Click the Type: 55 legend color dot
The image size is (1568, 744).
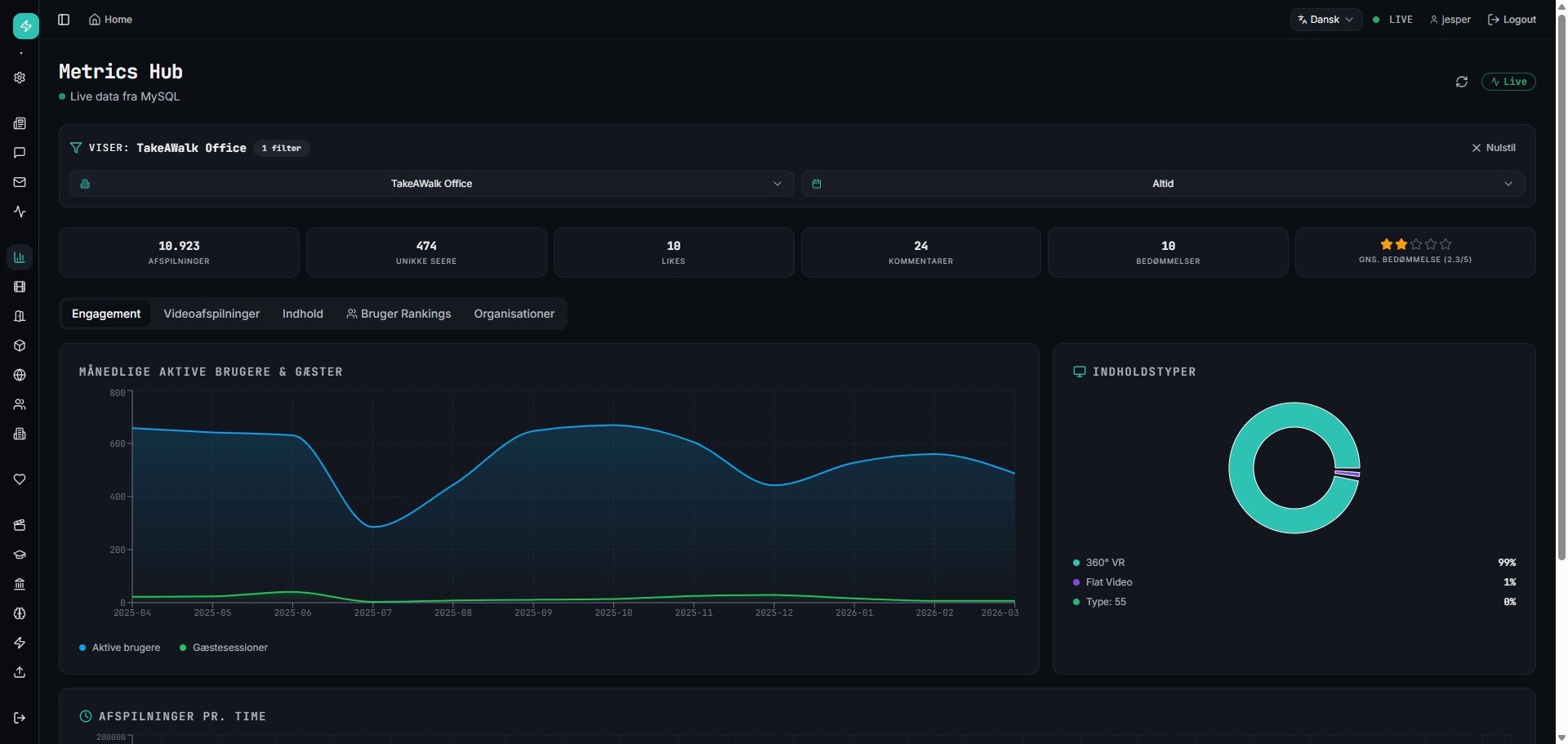[1076, 602]
